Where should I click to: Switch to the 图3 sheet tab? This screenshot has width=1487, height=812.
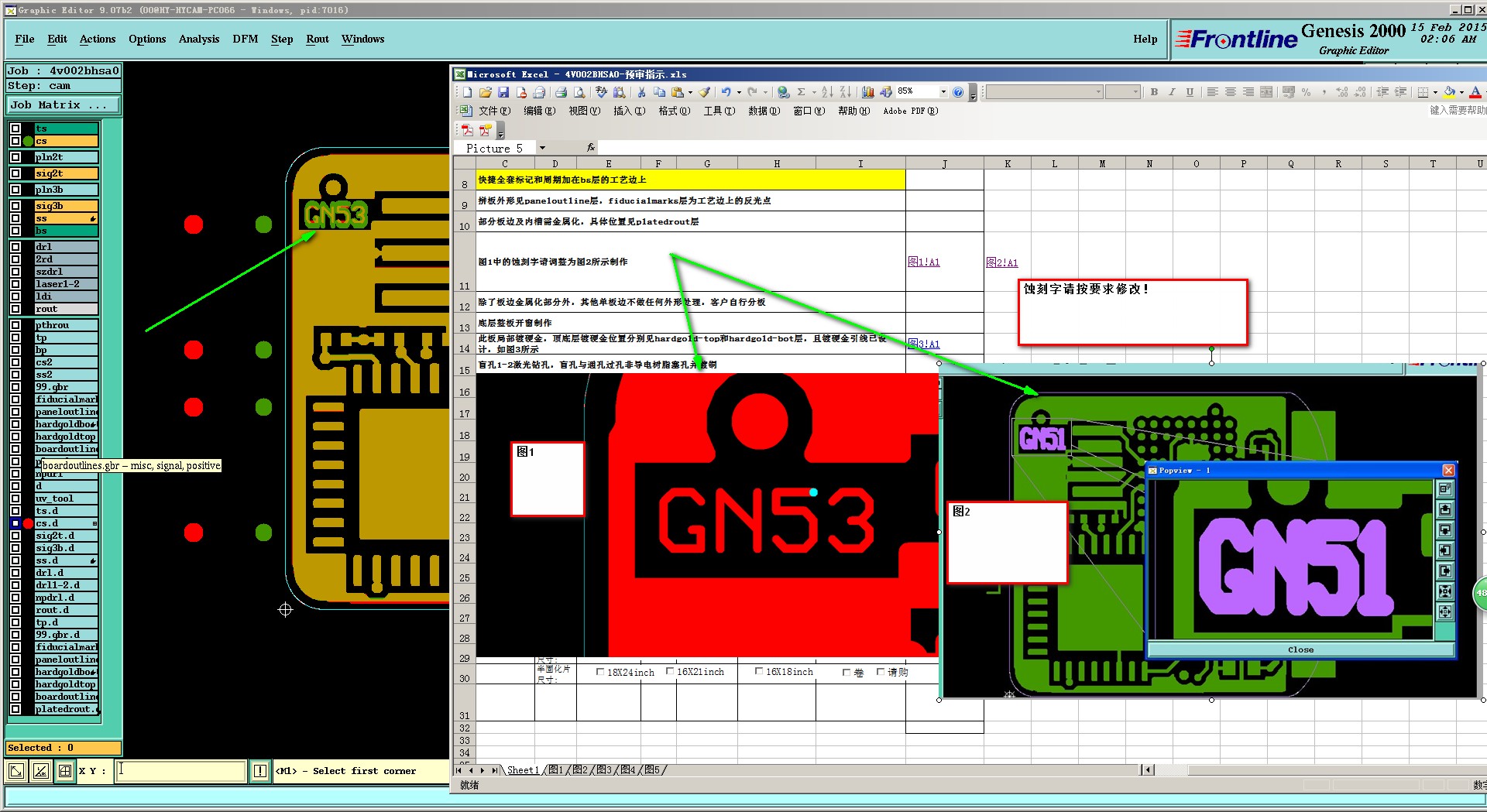[604, 769]
